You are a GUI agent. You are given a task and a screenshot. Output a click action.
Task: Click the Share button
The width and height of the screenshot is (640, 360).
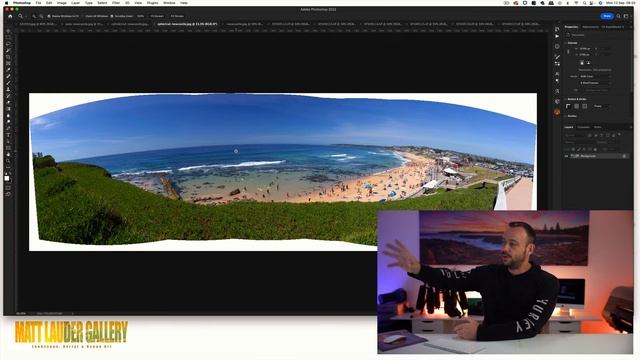607,16
